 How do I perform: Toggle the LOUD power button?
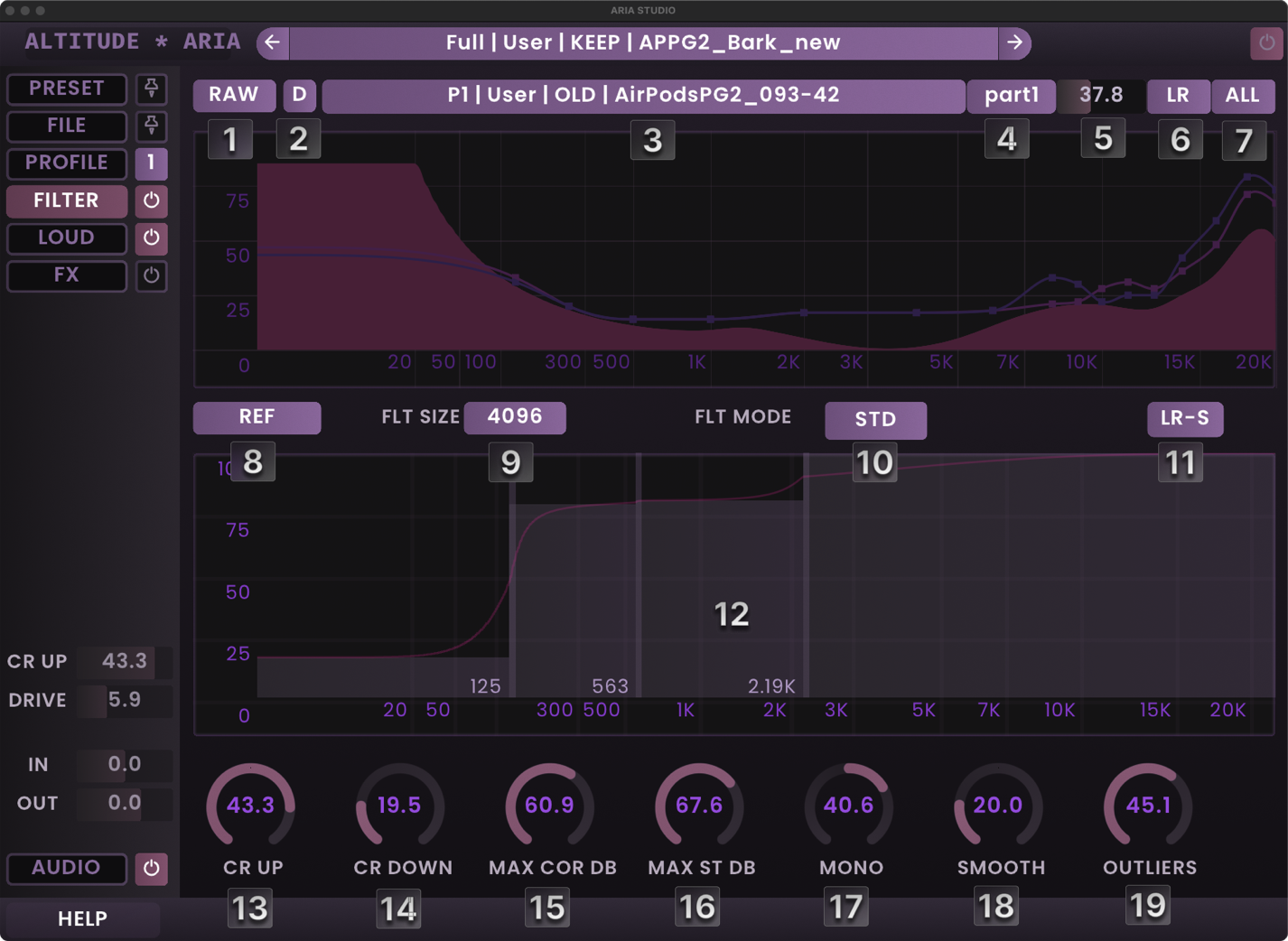[x=151, y=238]
